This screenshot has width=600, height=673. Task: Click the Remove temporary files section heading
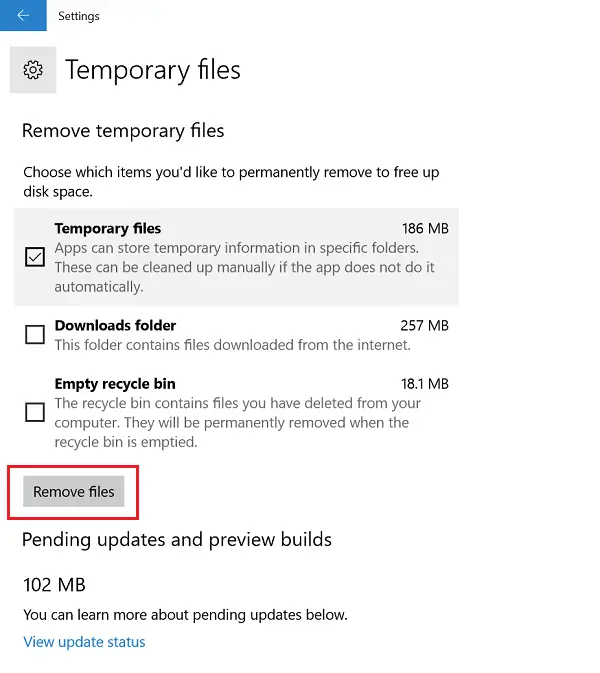(123, 131)
